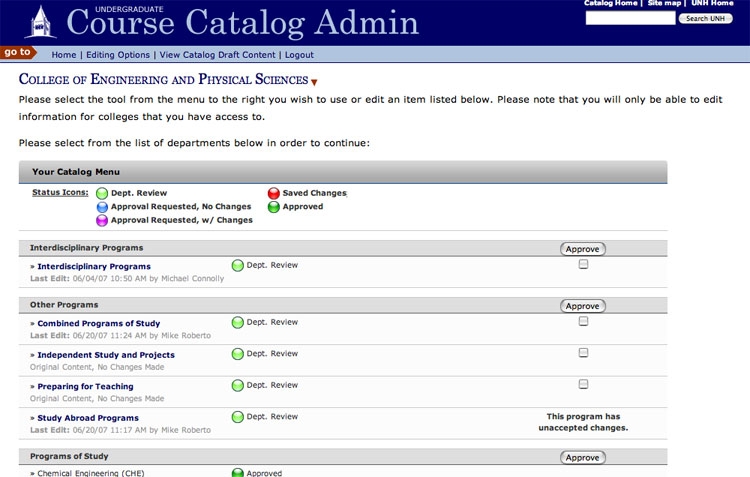Click the dark green Approved legend icon
The image size is (750, 477).
[x=274, y=207]
